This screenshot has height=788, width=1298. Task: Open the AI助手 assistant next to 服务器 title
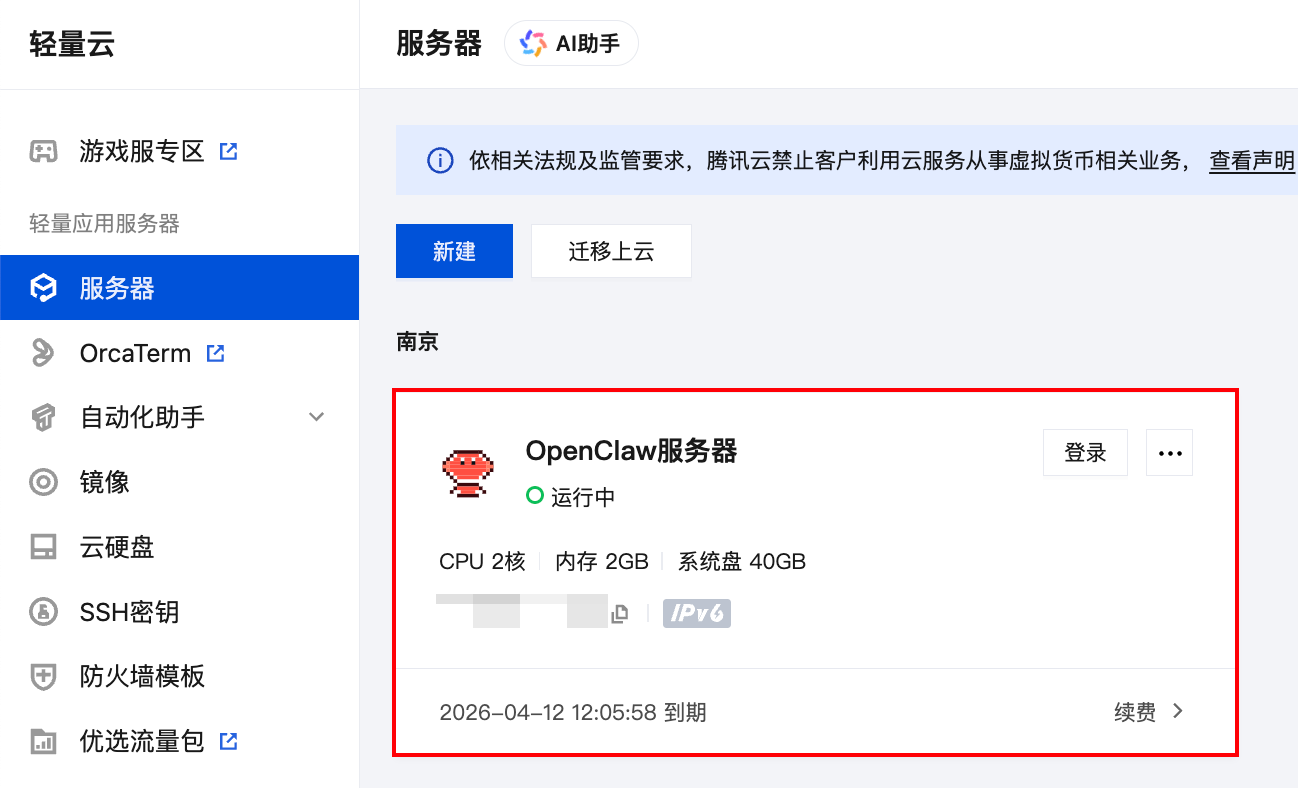click(x=571, y=42)
